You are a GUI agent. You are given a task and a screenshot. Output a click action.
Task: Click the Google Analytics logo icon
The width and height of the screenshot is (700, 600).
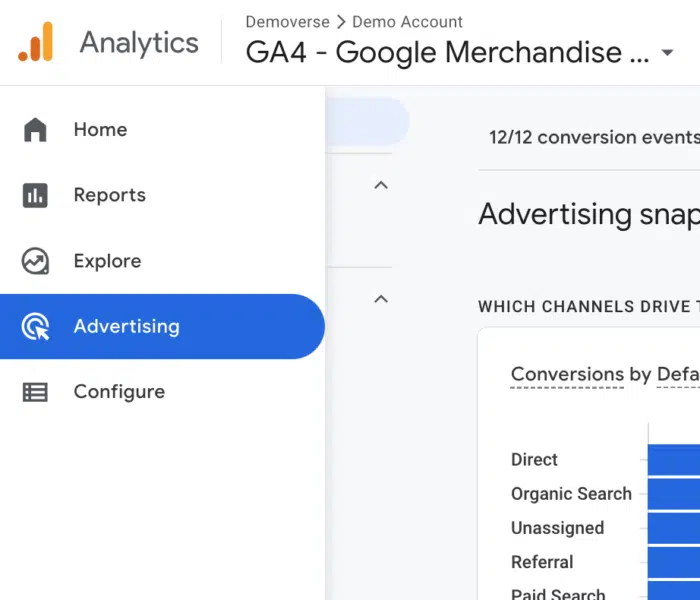click(x=36, y=43)
